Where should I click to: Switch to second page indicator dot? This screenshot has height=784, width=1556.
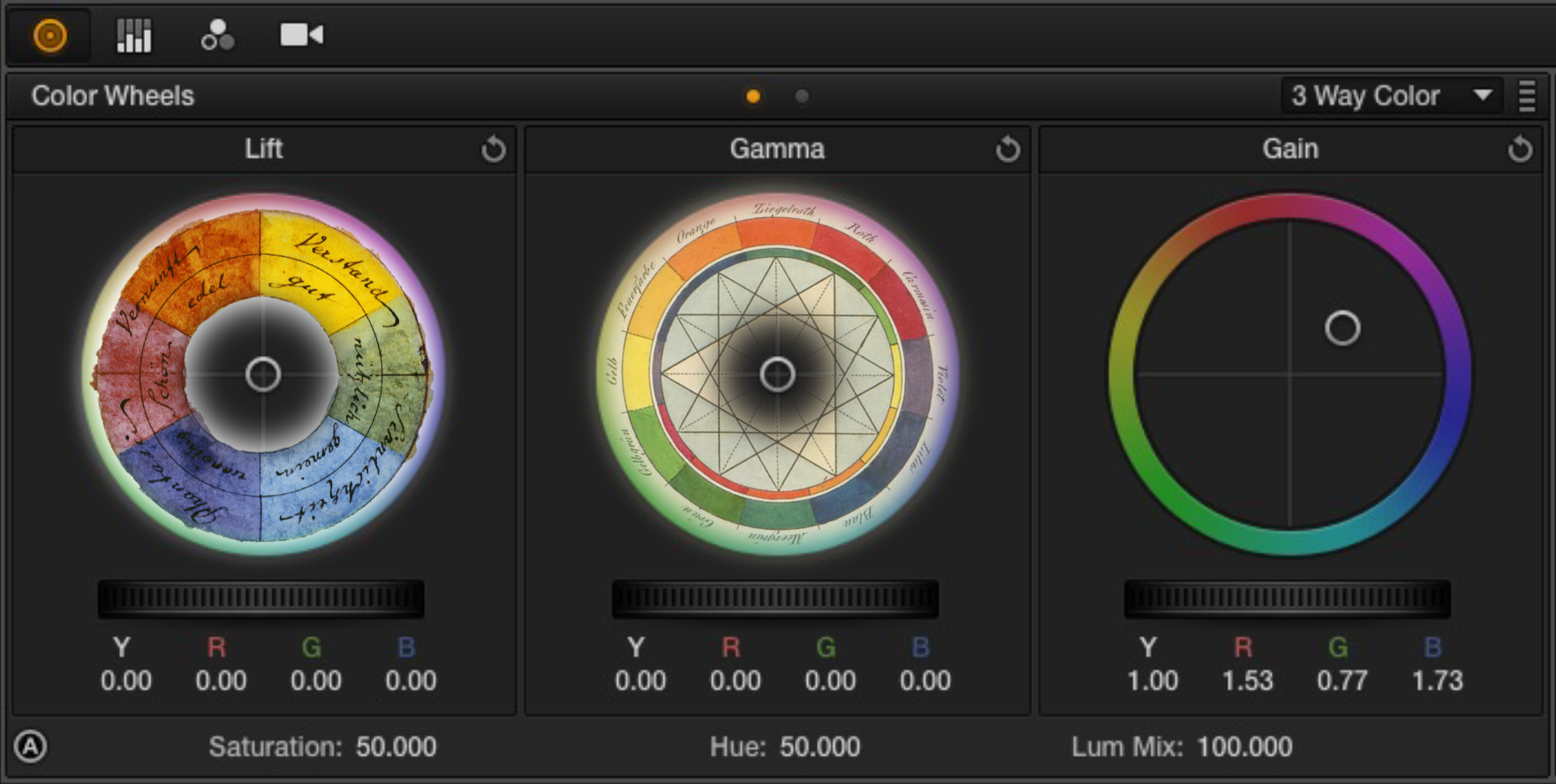[x=802, y=96]
